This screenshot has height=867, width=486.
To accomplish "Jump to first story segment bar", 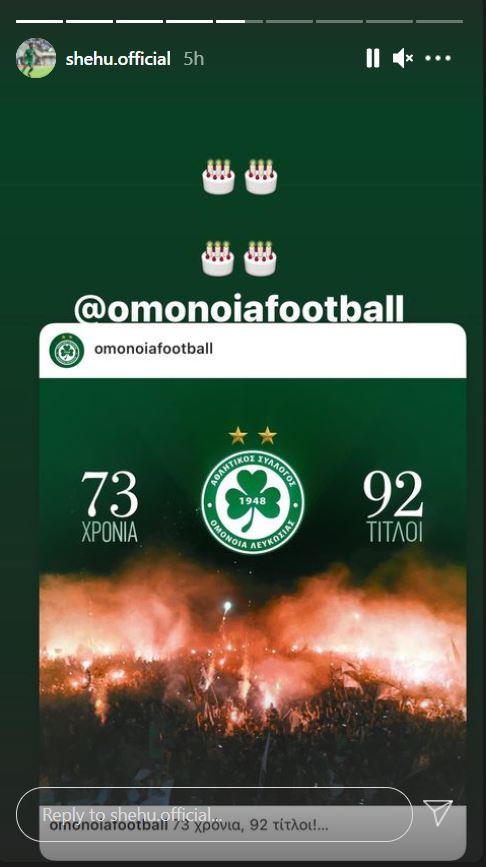I will click(39, 22).
